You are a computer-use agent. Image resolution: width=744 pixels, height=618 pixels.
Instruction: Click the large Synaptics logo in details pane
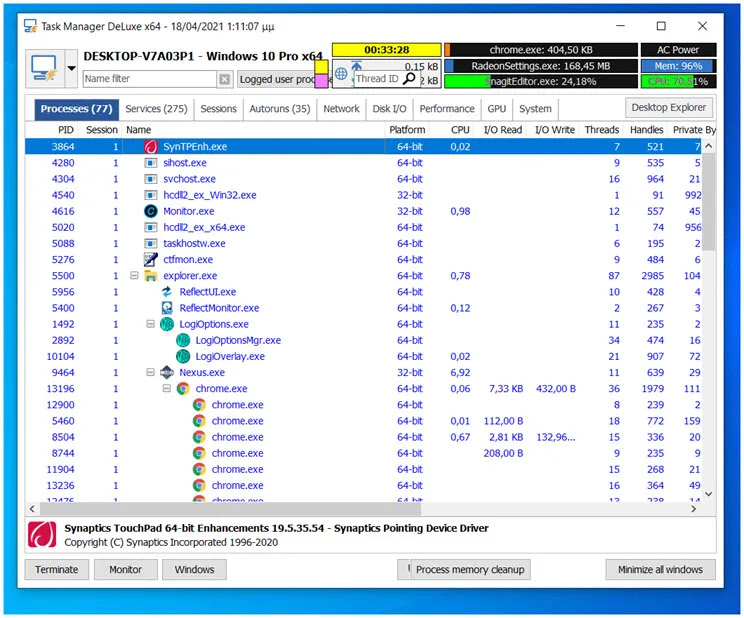tap(42, 535)
